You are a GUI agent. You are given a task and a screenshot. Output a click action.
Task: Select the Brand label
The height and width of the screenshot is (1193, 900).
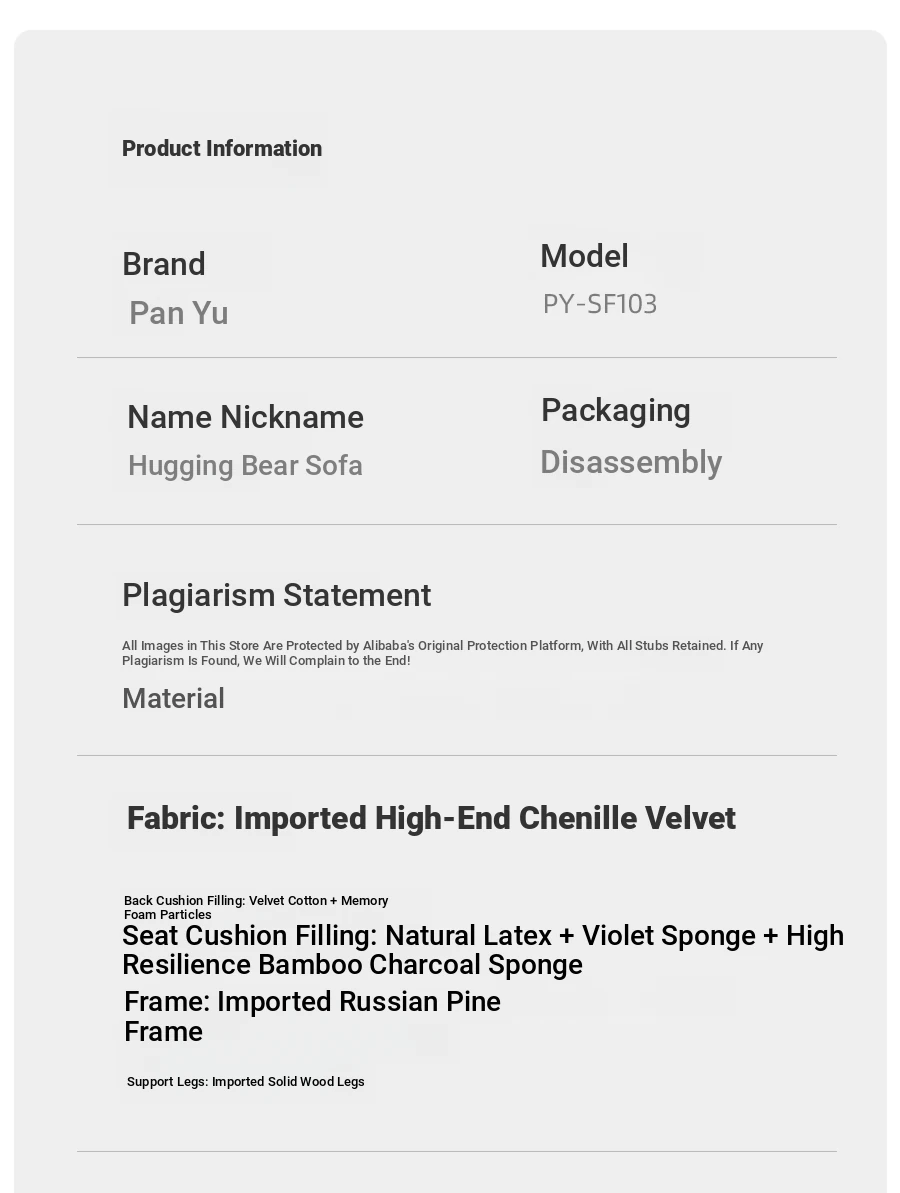(x=164, y=265)
